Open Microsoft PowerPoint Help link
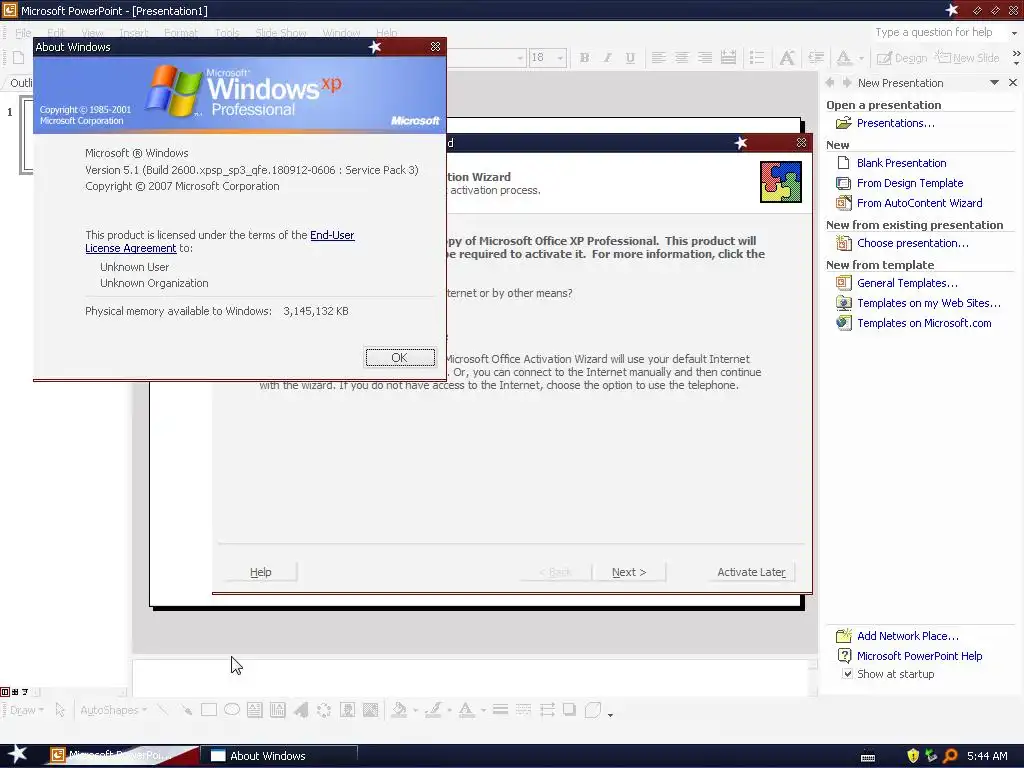Image resolution: width=1024 pixels, height=768 pixels. coord(920,656)
